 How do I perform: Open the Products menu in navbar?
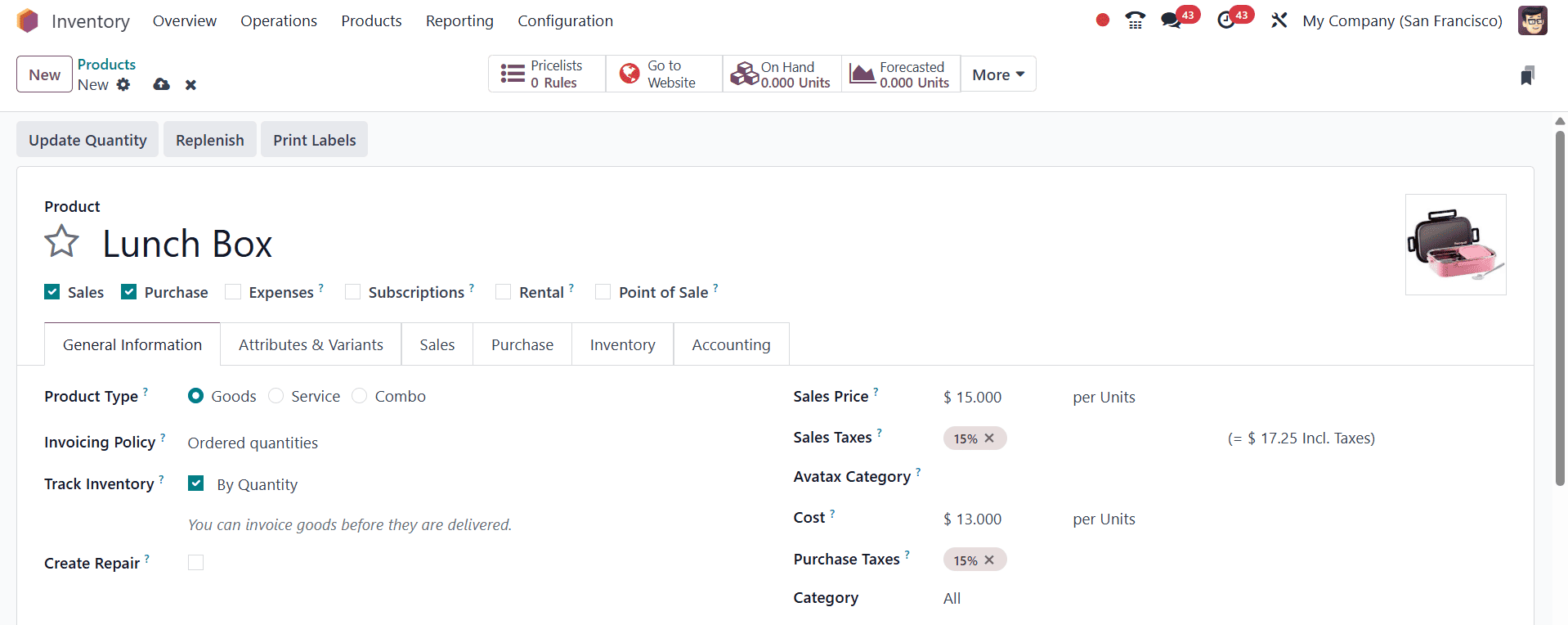[371, 20]
